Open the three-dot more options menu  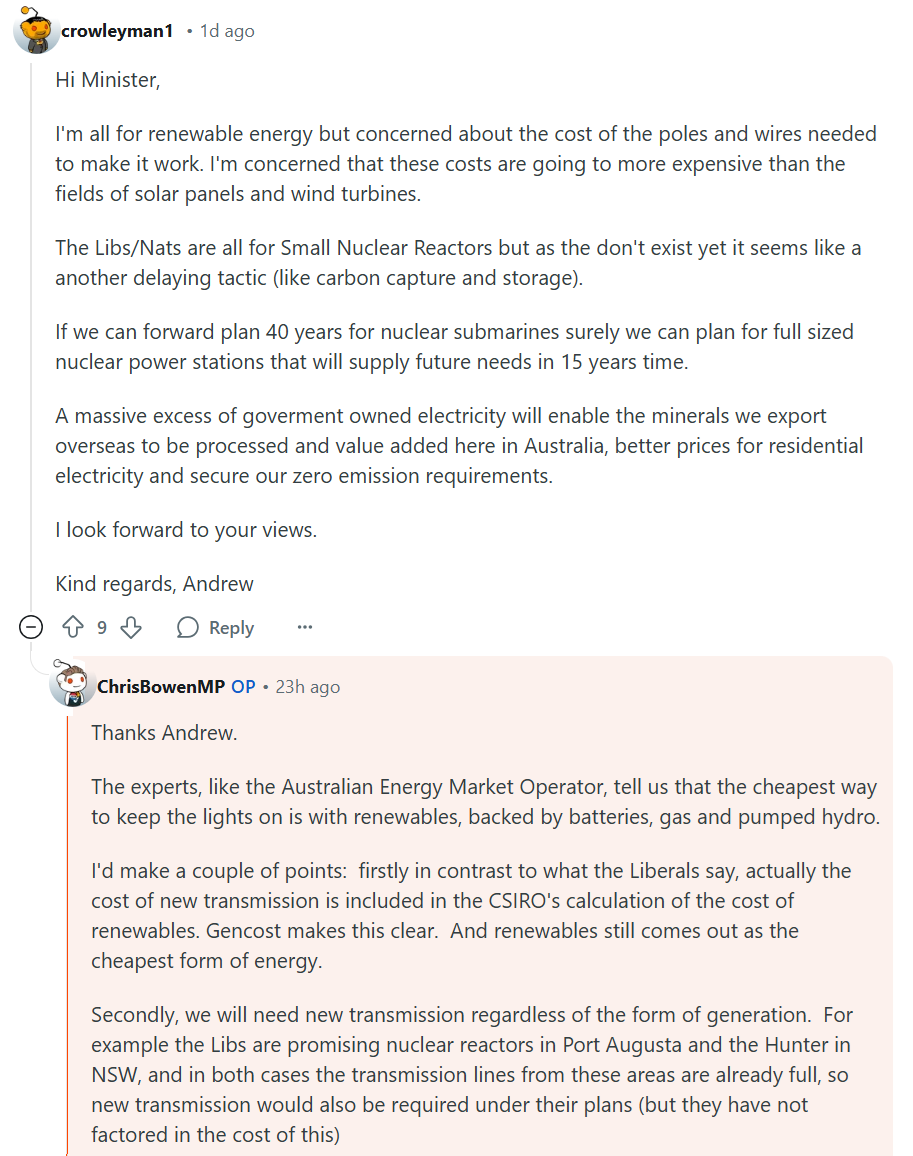pos(305,628)
